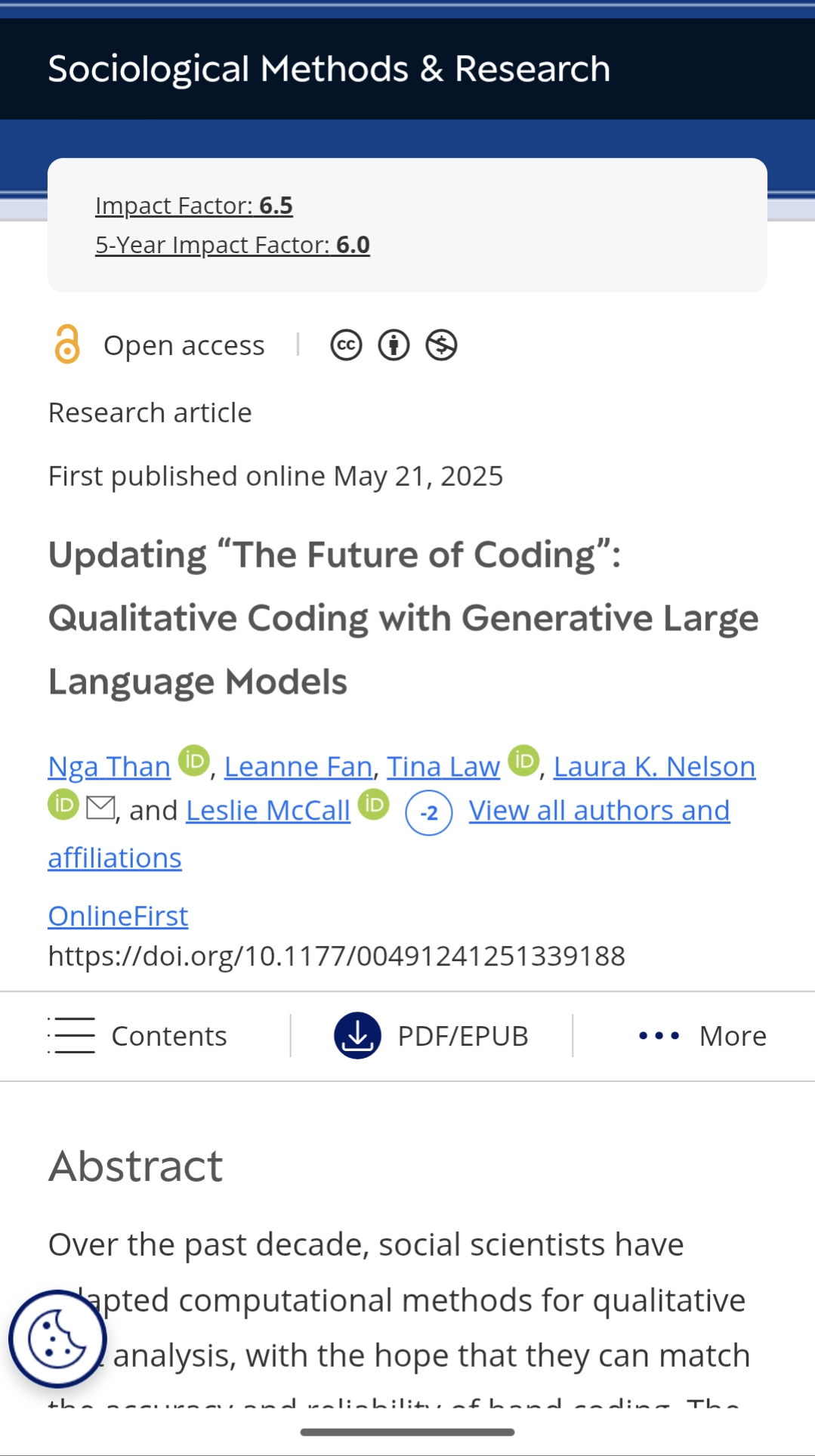The height and width of the screenshot is (1456, 815).
Task: Open cookie preferences button
Action: click(57, 1338)
